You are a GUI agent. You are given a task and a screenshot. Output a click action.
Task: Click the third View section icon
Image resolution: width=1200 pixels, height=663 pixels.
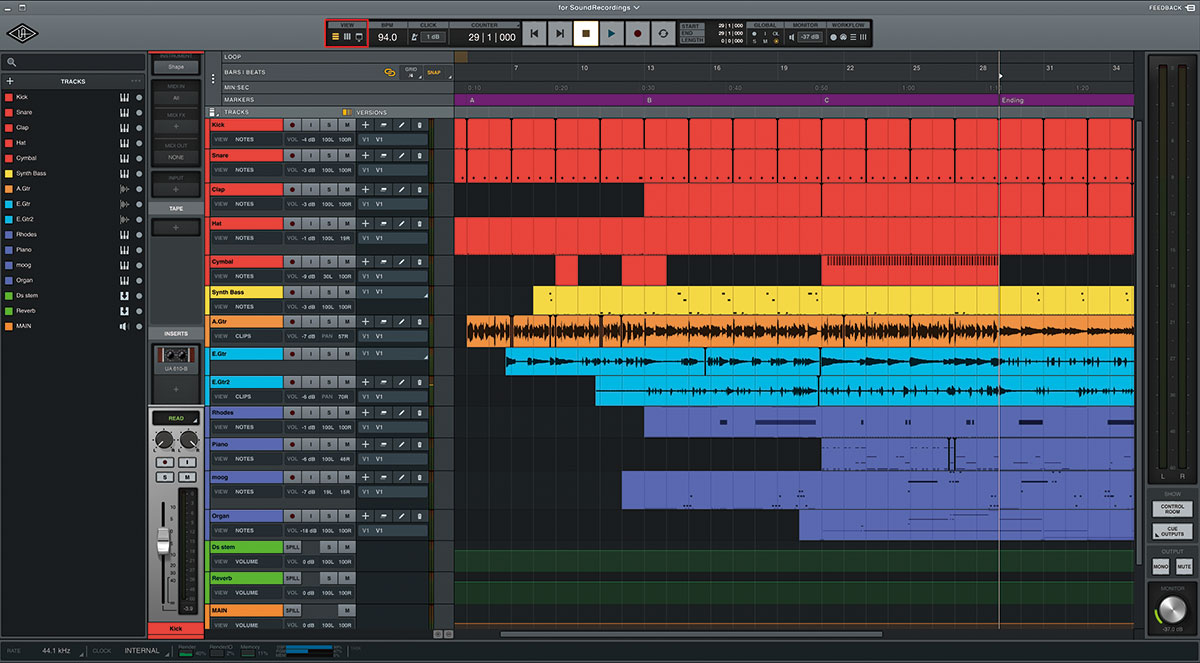(x=359, y=37)
